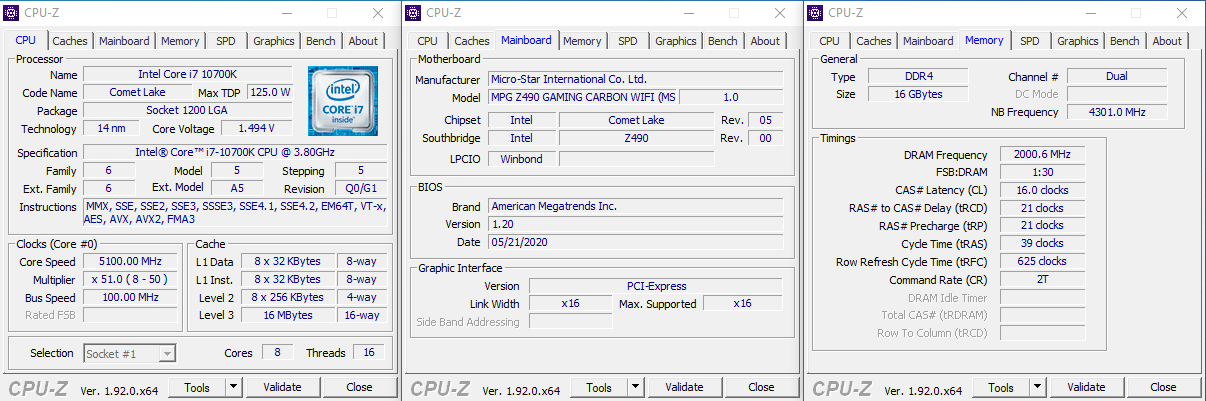Click the manufacturer Micro-Star International Co. Ltd.

coord(636,79)
